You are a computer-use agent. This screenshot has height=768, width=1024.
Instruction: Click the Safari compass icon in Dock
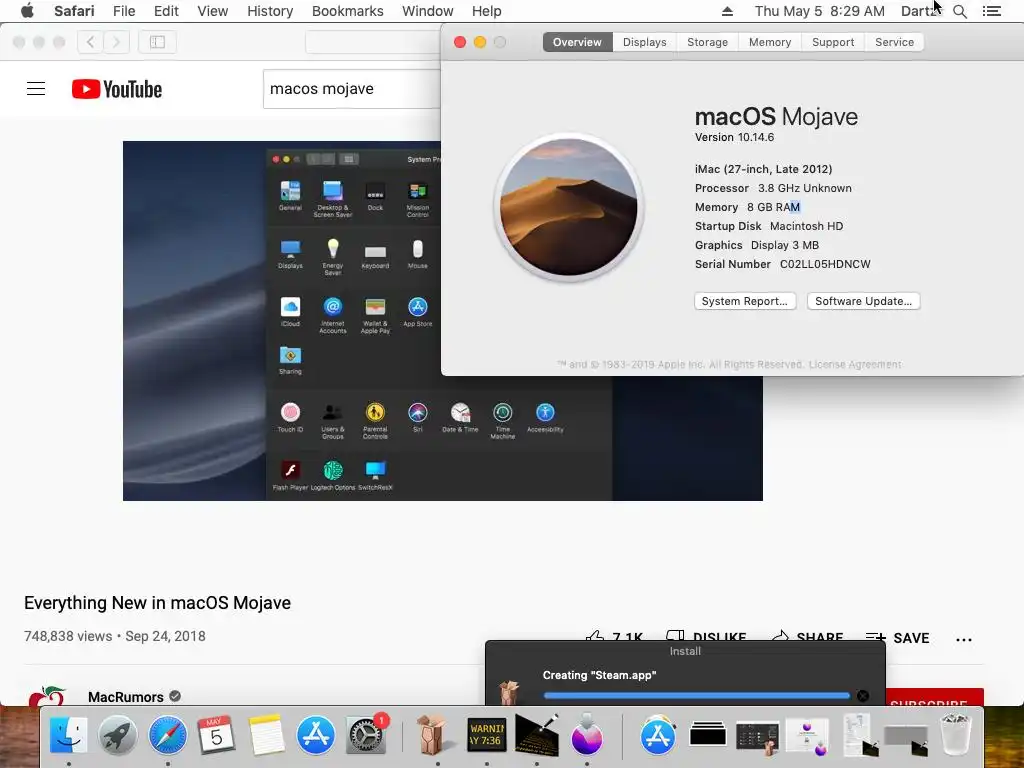(x=167, y=735)
